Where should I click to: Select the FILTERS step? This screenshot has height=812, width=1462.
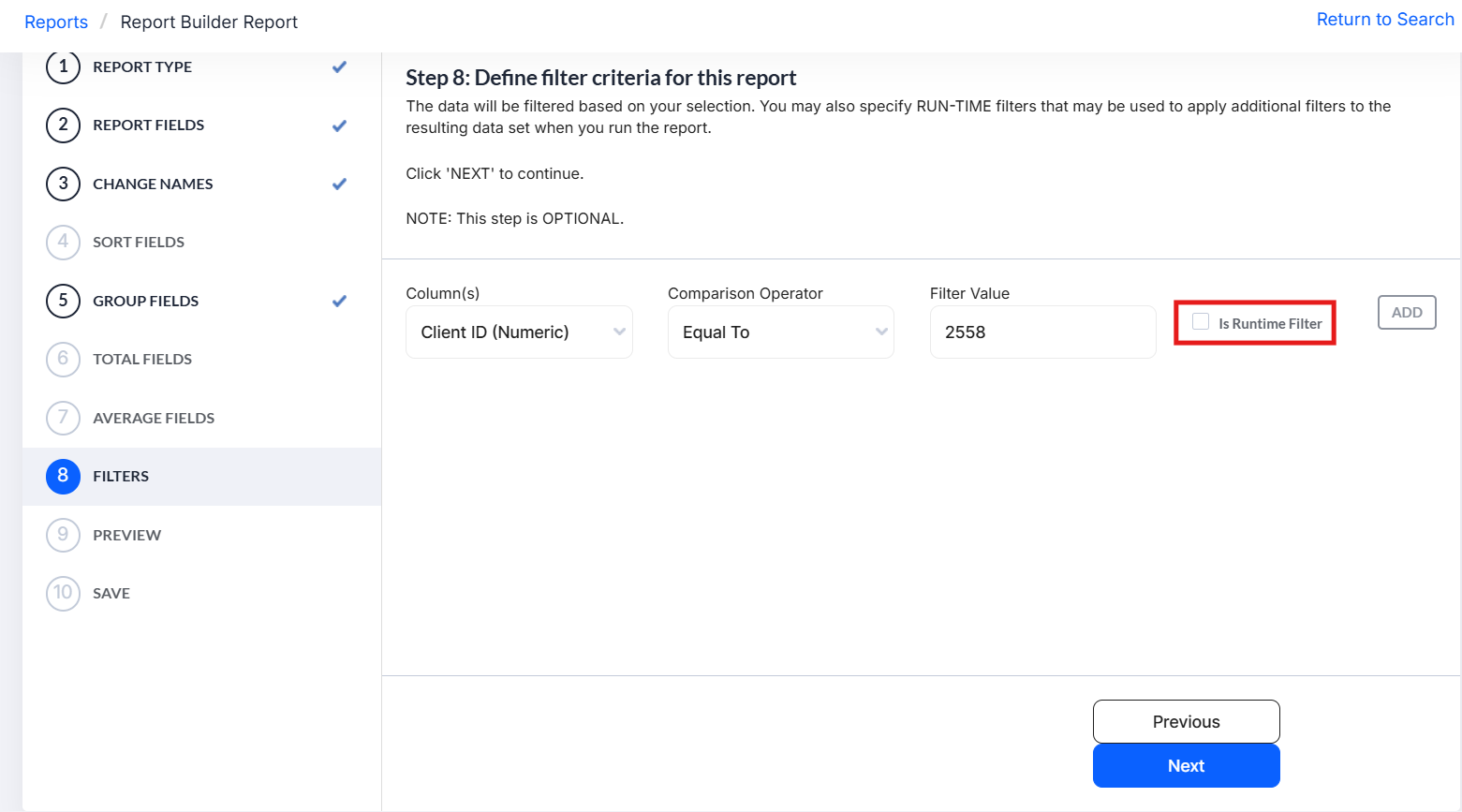click(201, 476)
